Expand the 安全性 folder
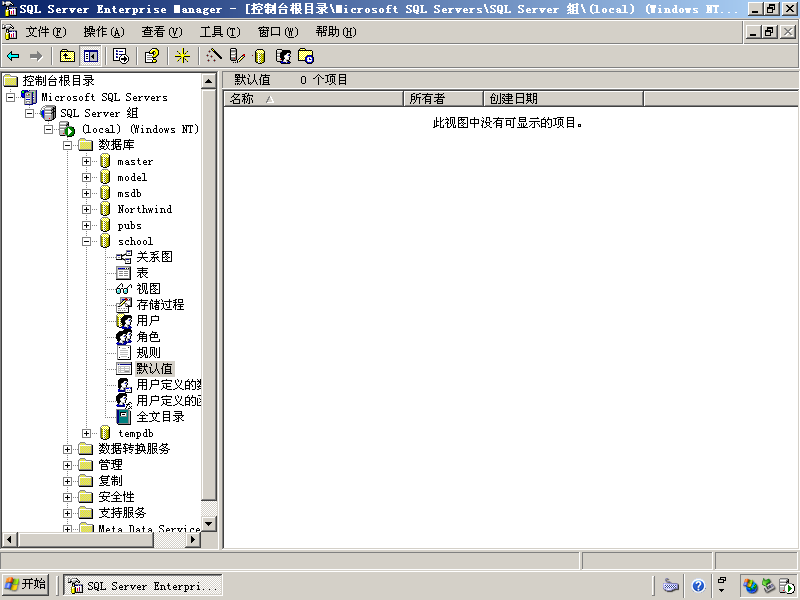 pyautogui.click(x=67, y=497)
